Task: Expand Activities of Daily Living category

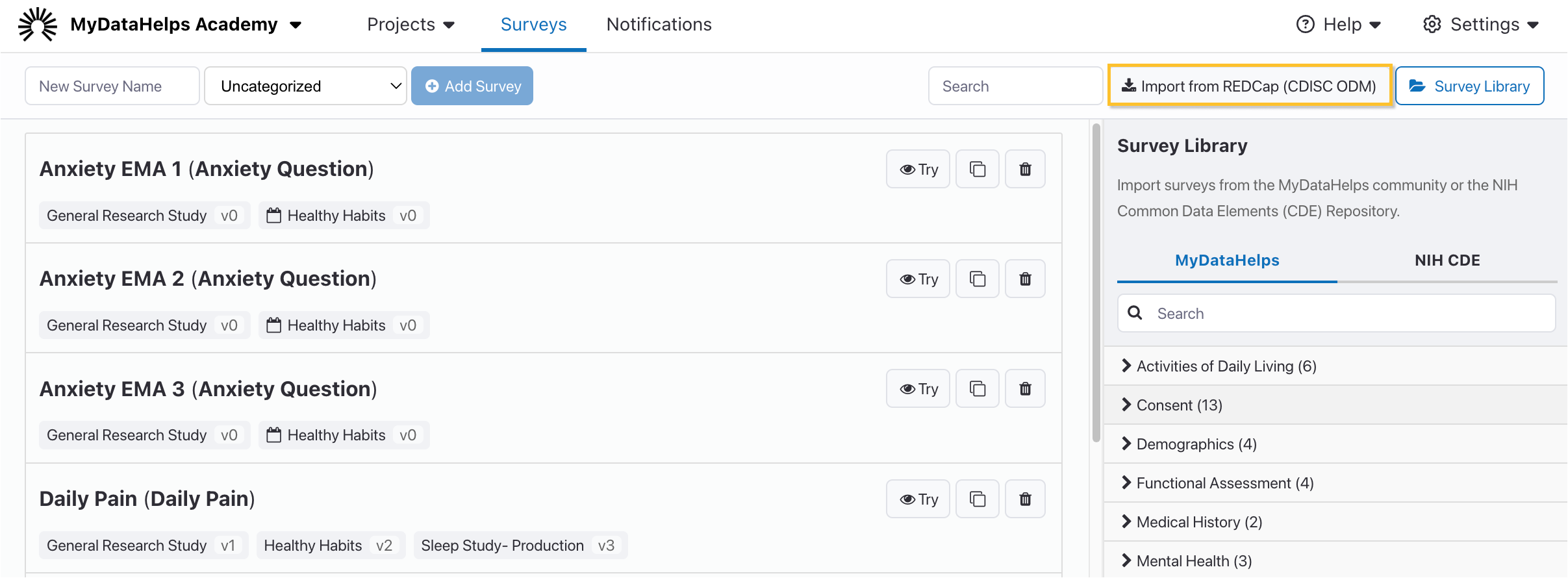Action: 1225,366
